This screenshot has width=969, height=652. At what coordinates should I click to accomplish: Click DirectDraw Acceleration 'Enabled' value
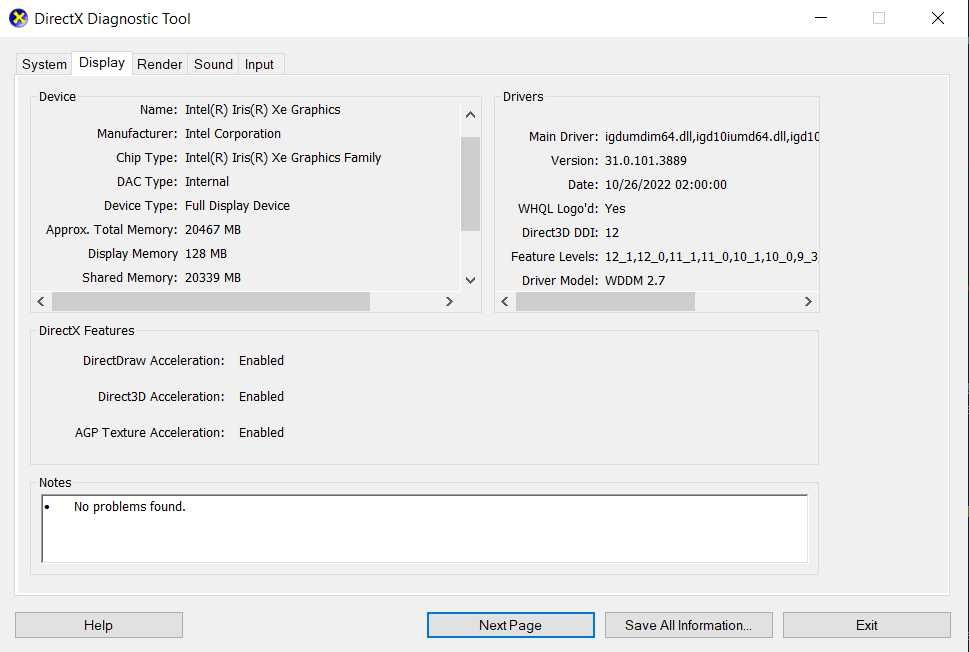pyautogui.click(x=261, y=361)
